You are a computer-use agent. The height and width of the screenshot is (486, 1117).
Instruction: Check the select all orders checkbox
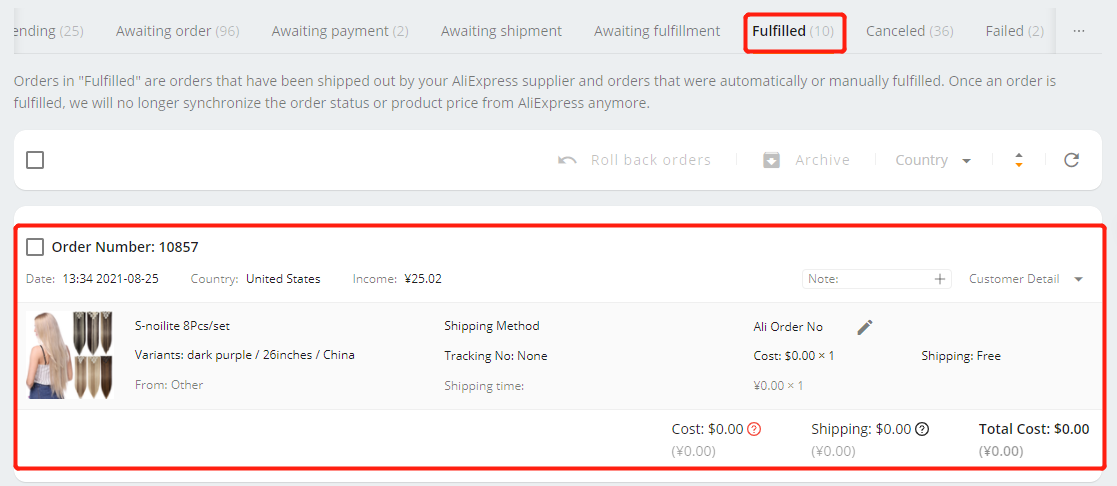point(35,160)
